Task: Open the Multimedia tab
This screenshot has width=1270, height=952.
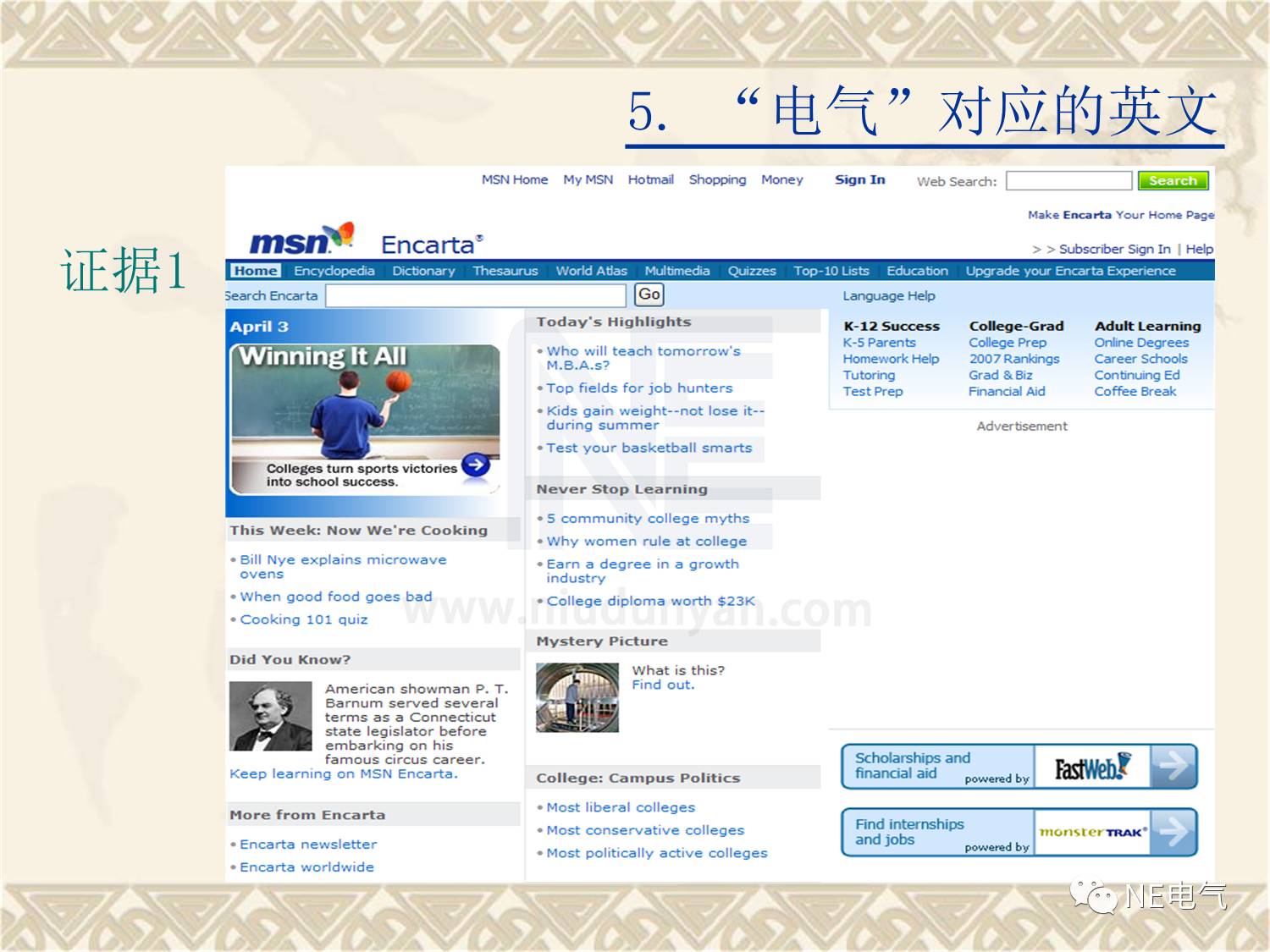Action: (x=677, y=271)
